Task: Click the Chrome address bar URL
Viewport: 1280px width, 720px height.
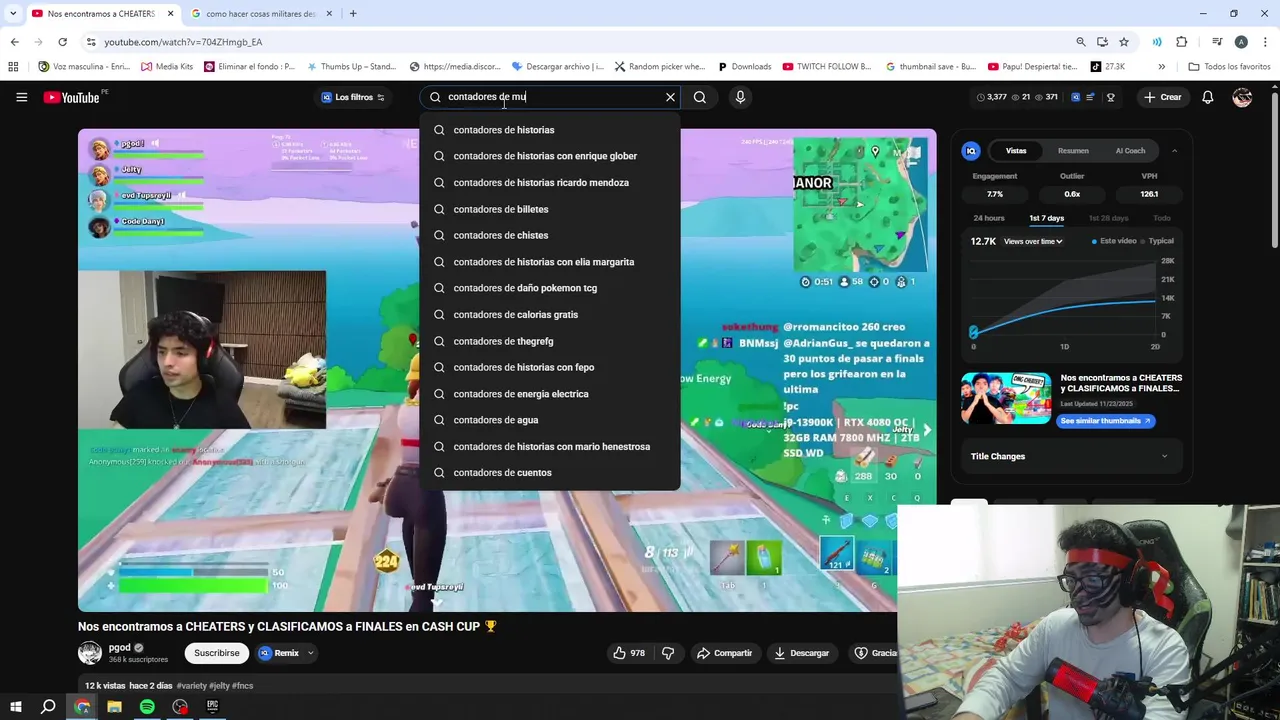Action: (x=183, y=42)
